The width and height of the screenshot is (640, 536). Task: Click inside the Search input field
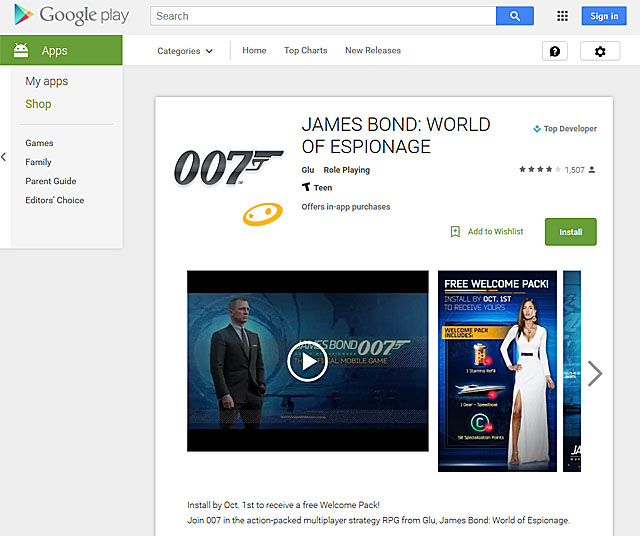pos(322,16)
